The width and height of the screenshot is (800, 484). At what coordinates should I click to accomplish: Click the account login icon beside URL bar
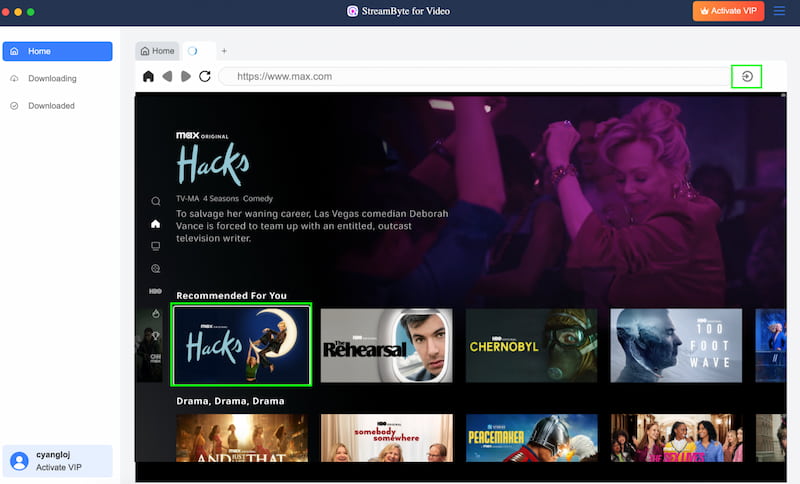tap(746, 77)
